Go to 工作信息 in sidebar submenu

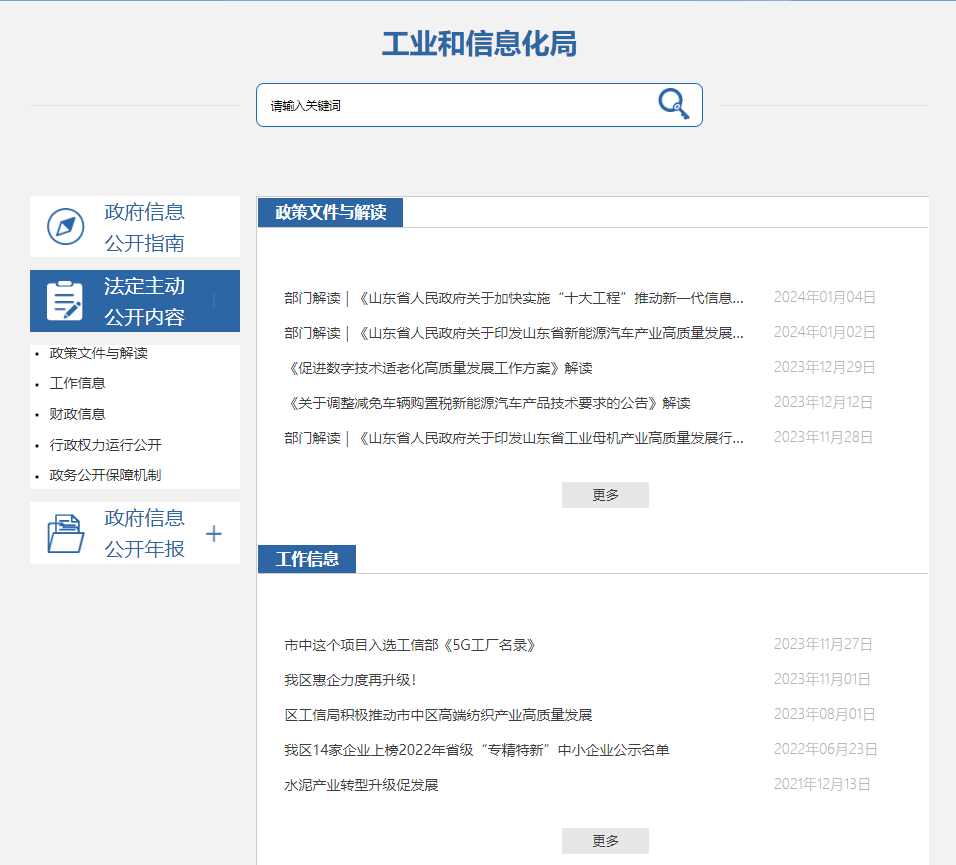click(77, 383)
